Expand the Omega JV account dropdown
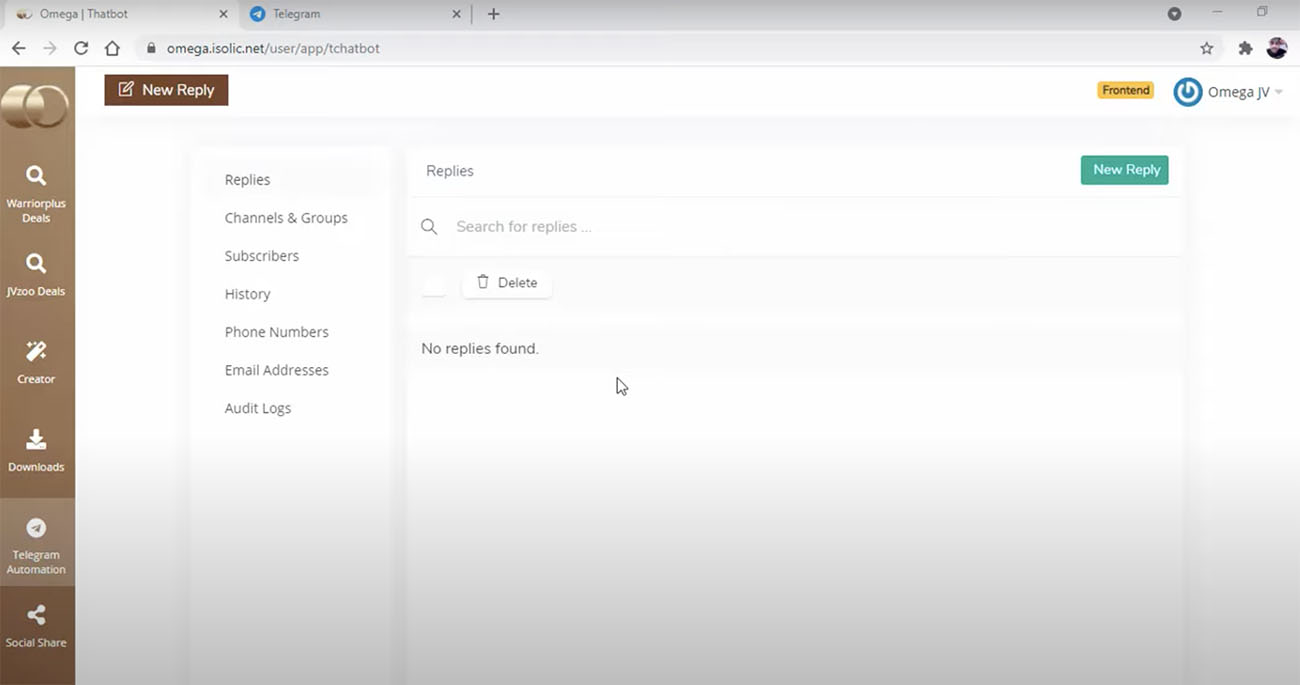This screenshot has width=1300, height=685. pyautogui.click(x=1279, y=93)
